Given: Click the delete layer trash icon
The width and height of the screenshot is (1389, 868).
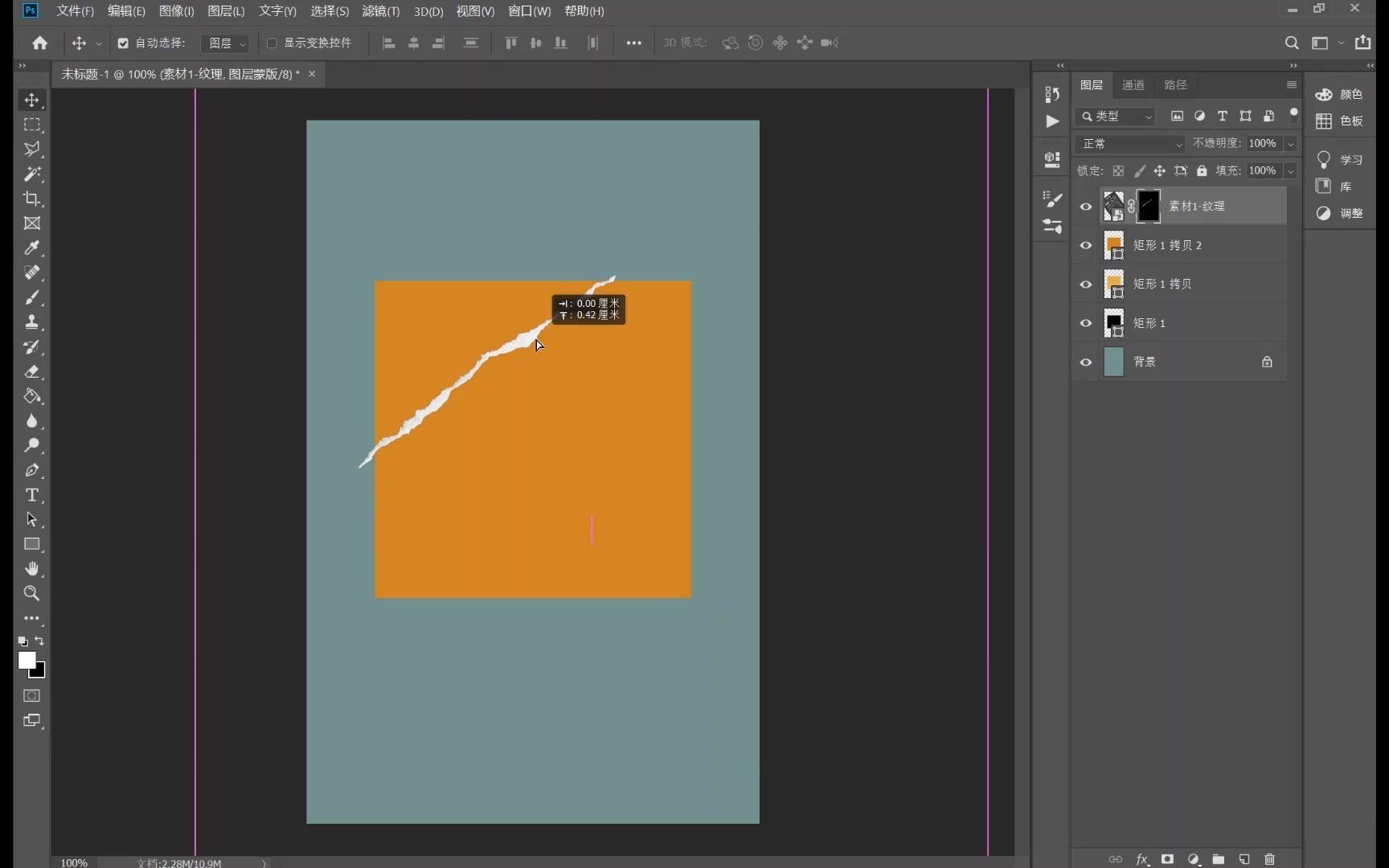Looking at the screenshot, I should [x=1270, y=859].
